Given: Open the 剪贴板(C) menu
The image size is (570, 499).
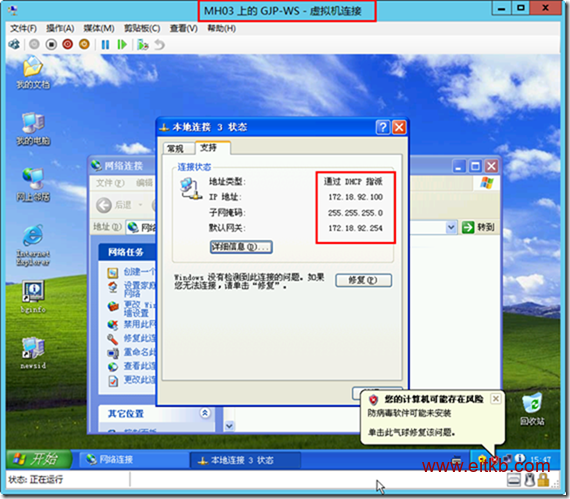Looking at the screenshot, I should pyautogui.click(x=142, y=28).
